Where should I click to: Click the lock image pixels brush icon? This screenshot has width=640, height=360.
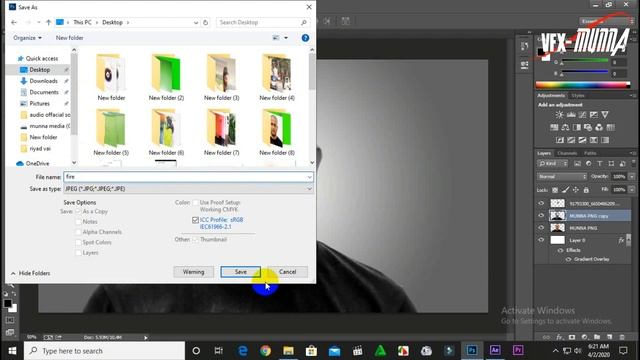[565, 190]
